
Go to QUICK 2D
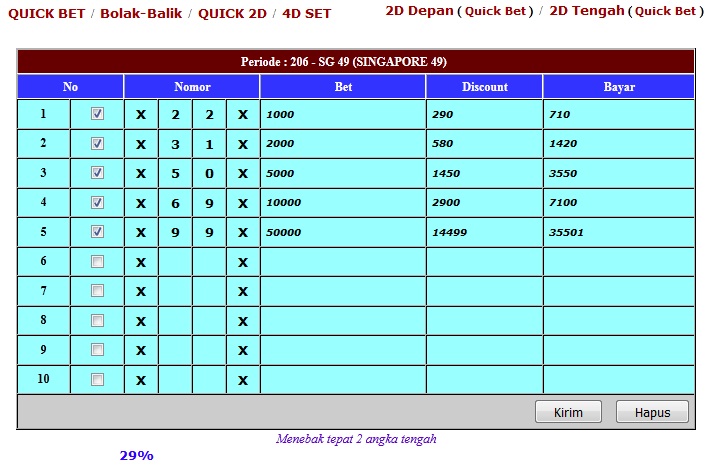(x=232, y=14)
